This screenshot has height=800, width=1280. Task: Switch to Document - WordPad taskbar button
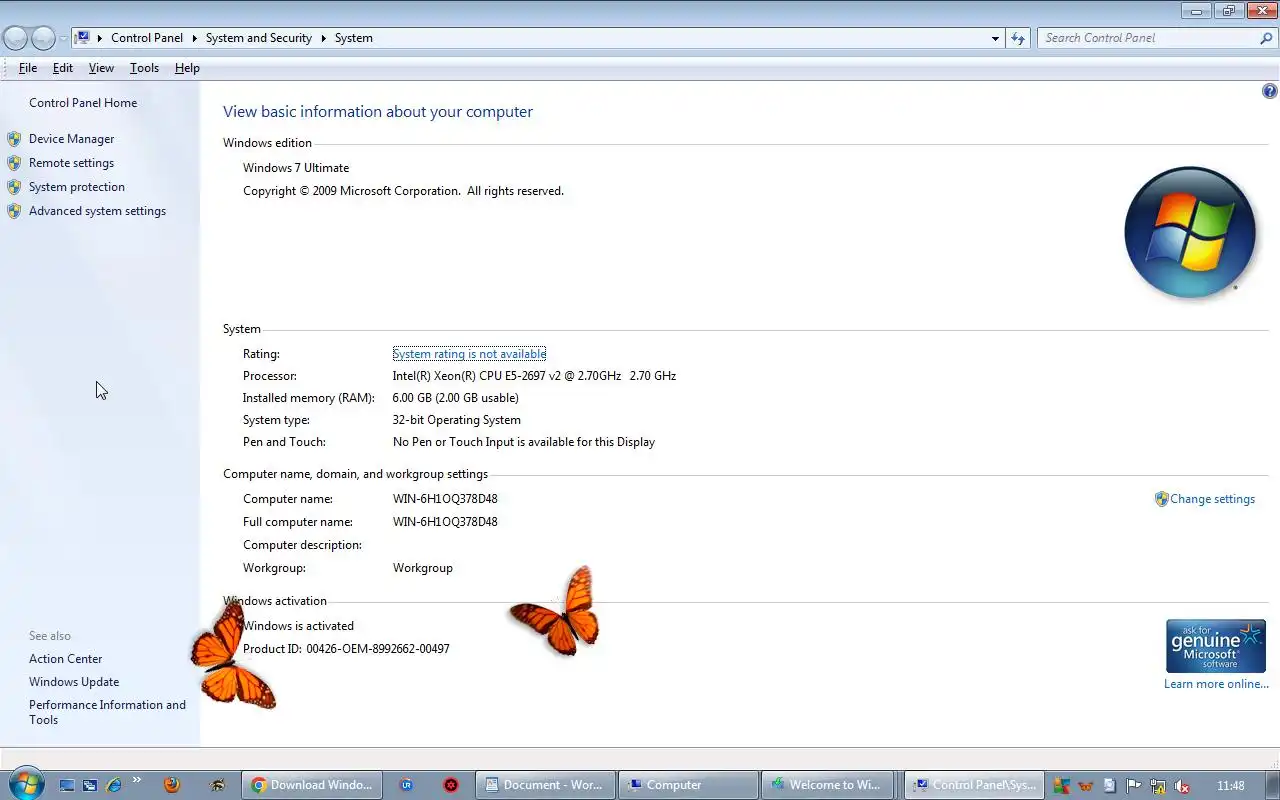coord(544,785)
